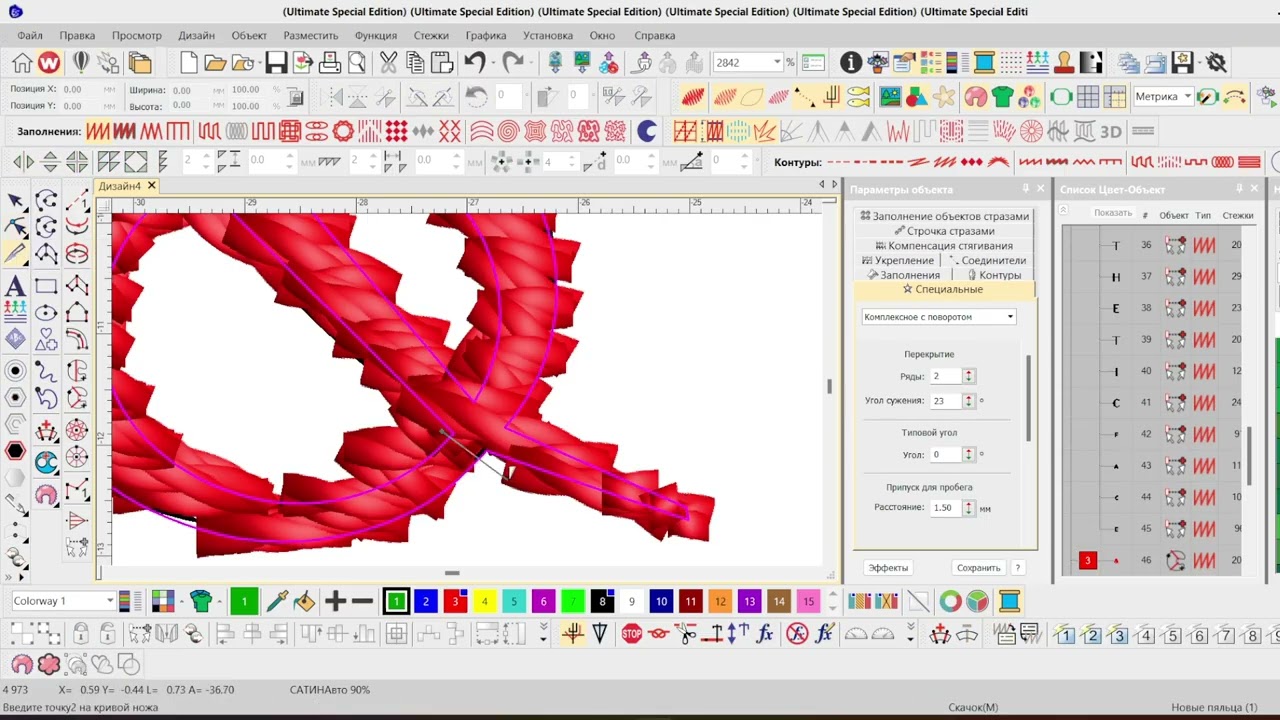Click the 3D stitch effect icon
This screenshot has width=1280, height=720.
[1110, 131]
